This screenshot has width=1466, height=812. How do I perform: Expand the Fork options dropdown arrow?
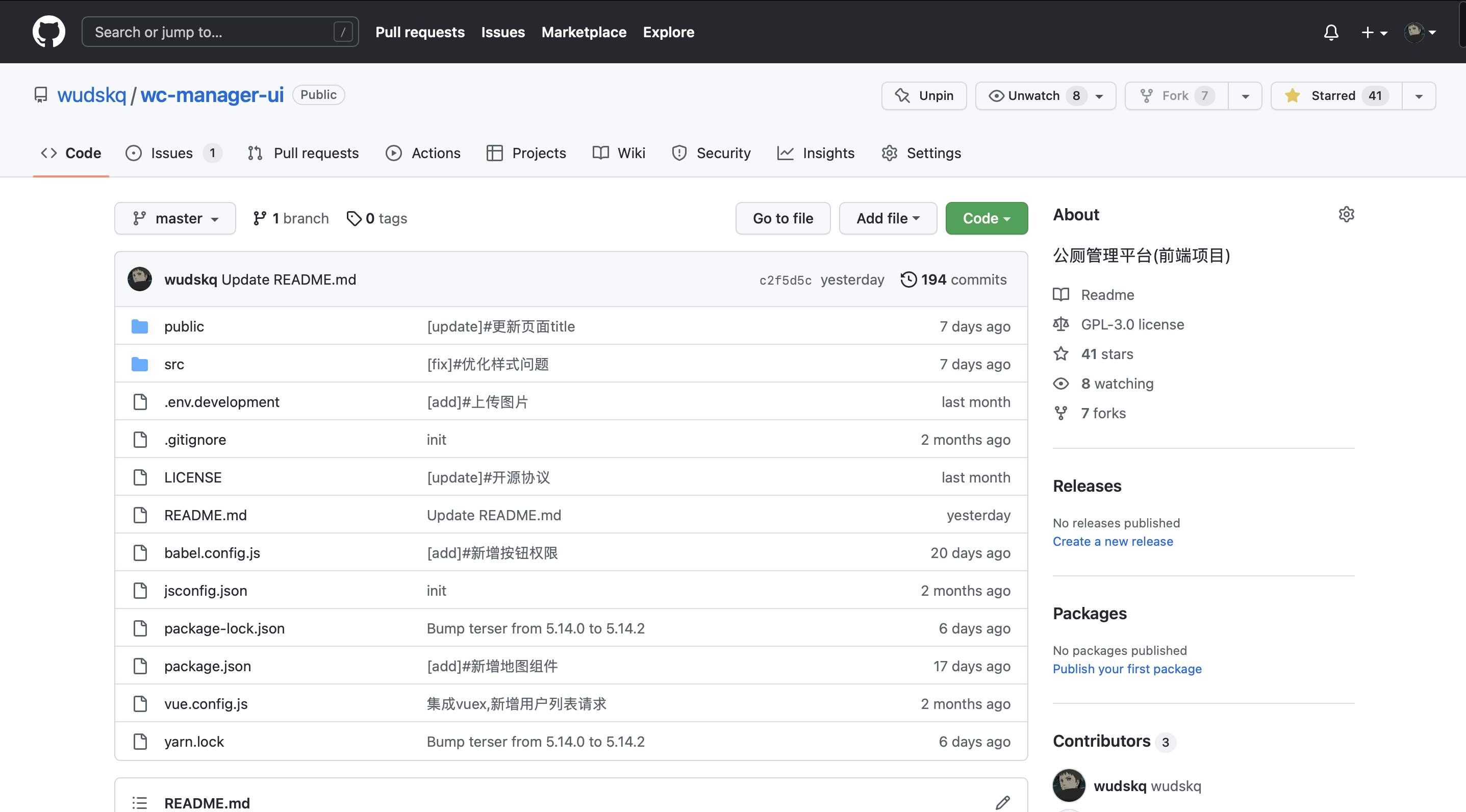click(1245, 95)
